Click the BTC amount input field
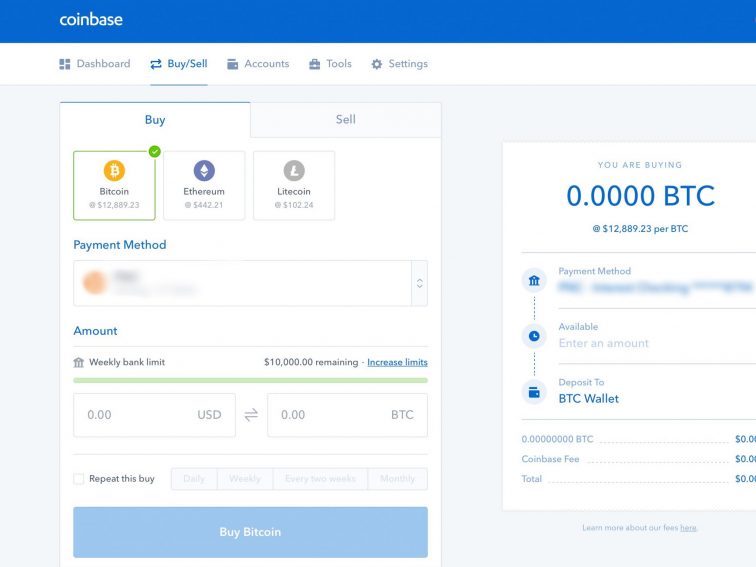This screenshot has width=756, height=567. (x=347, y=415)
